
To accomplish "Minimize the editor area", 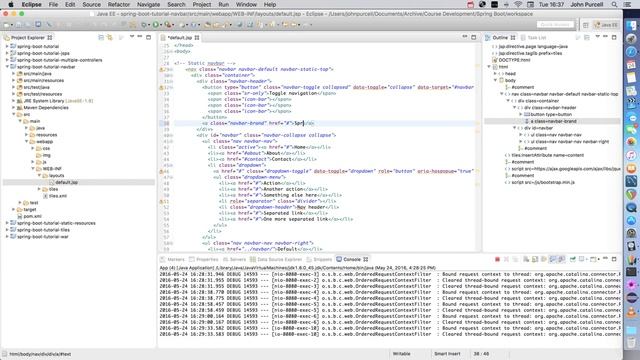I will [x=465, y=37].
